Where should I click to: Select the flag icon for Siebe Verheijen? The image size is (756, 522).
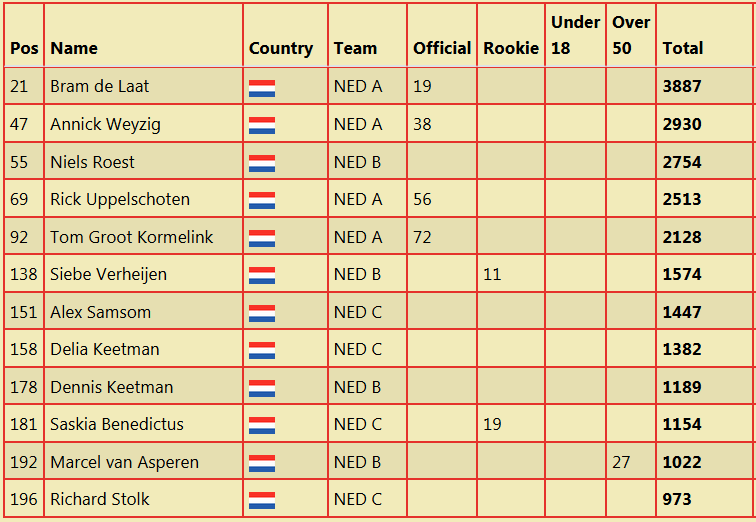pyautogui.click(x=262, y=276)
